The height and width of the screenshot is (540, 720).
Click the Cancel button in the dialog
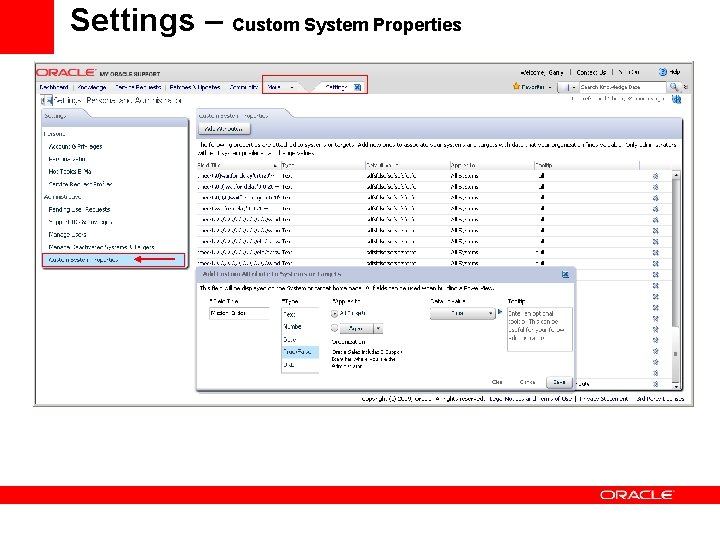[x=527, y=382]
